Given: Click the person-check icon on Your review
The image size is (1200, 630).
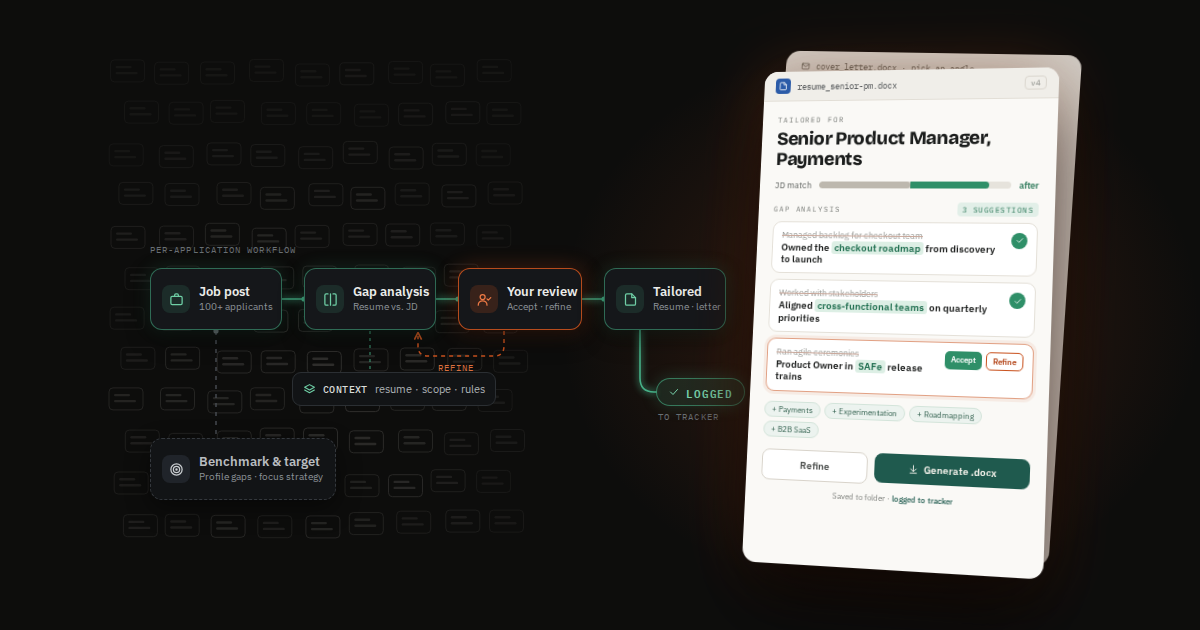Looking at the screenshot, I should tap(484, 299).
